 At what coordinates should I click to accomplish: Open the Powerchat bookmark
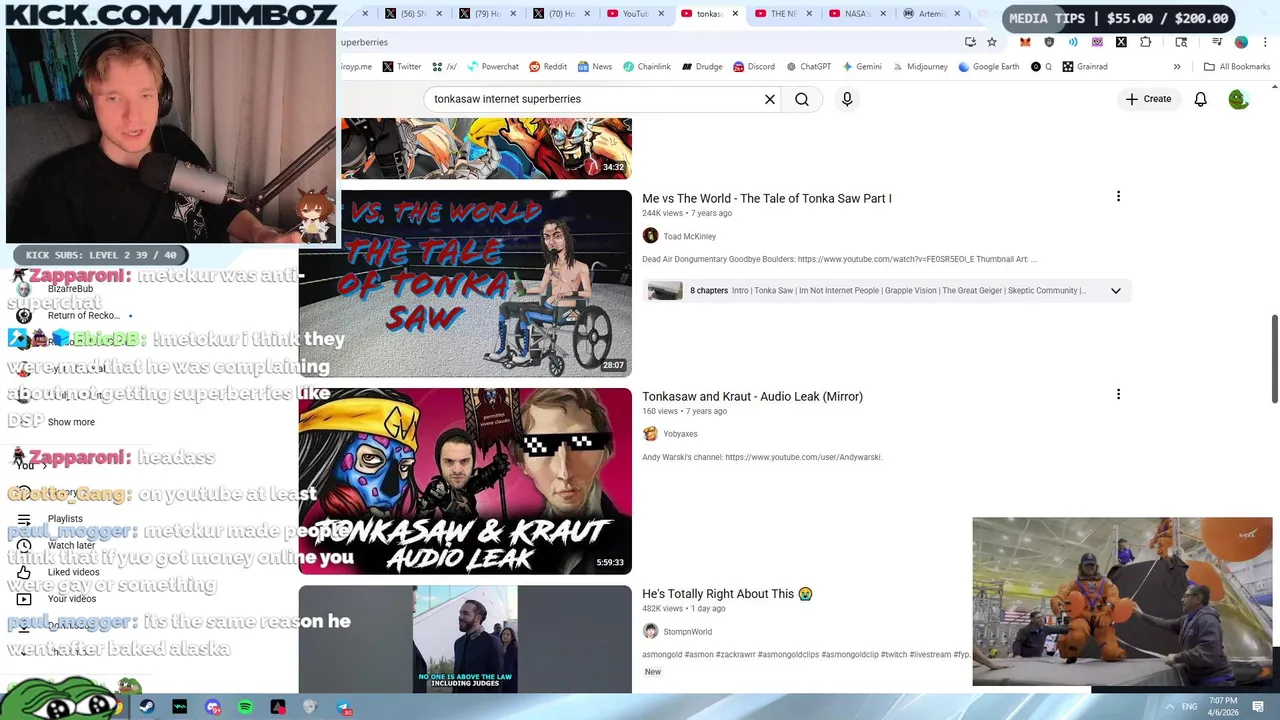point(491,67)
